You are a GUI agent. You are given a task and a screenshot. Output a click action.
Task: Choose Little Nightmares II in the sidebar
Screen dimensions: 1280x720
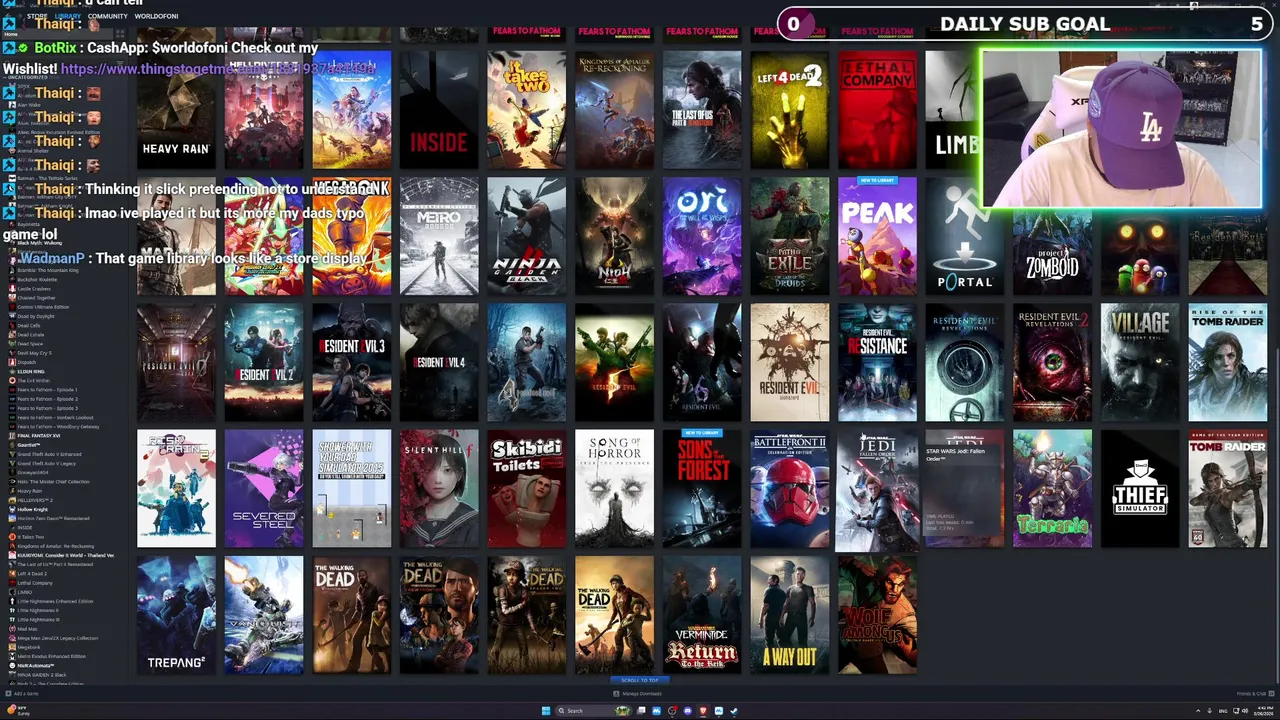coord(37,610)
